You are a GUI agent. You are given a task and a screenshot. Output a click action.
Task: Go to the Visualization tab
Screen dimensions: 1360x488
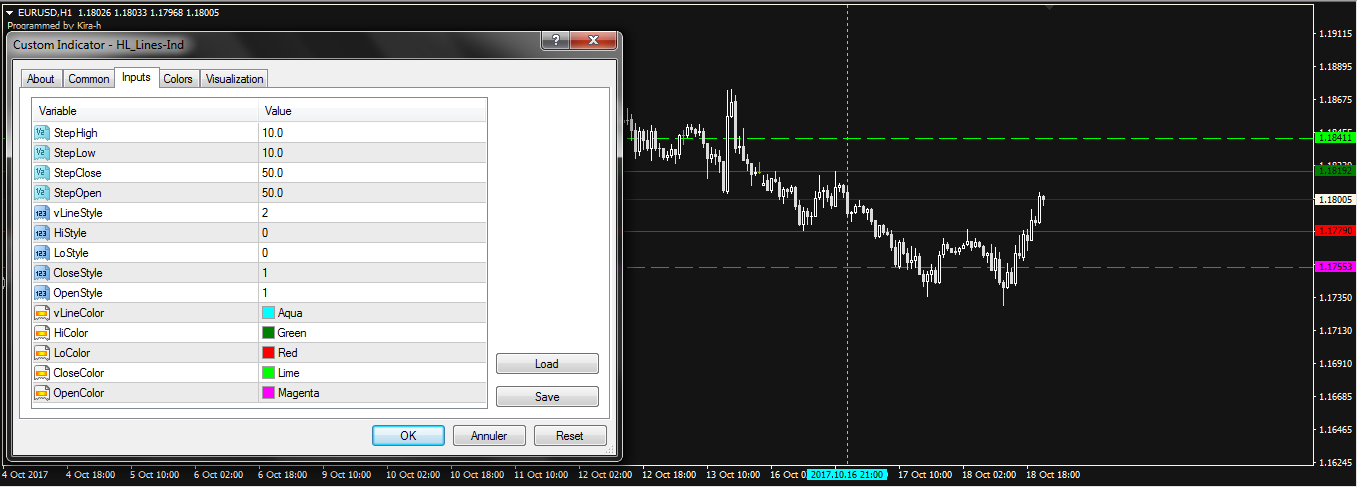point(235,79)
